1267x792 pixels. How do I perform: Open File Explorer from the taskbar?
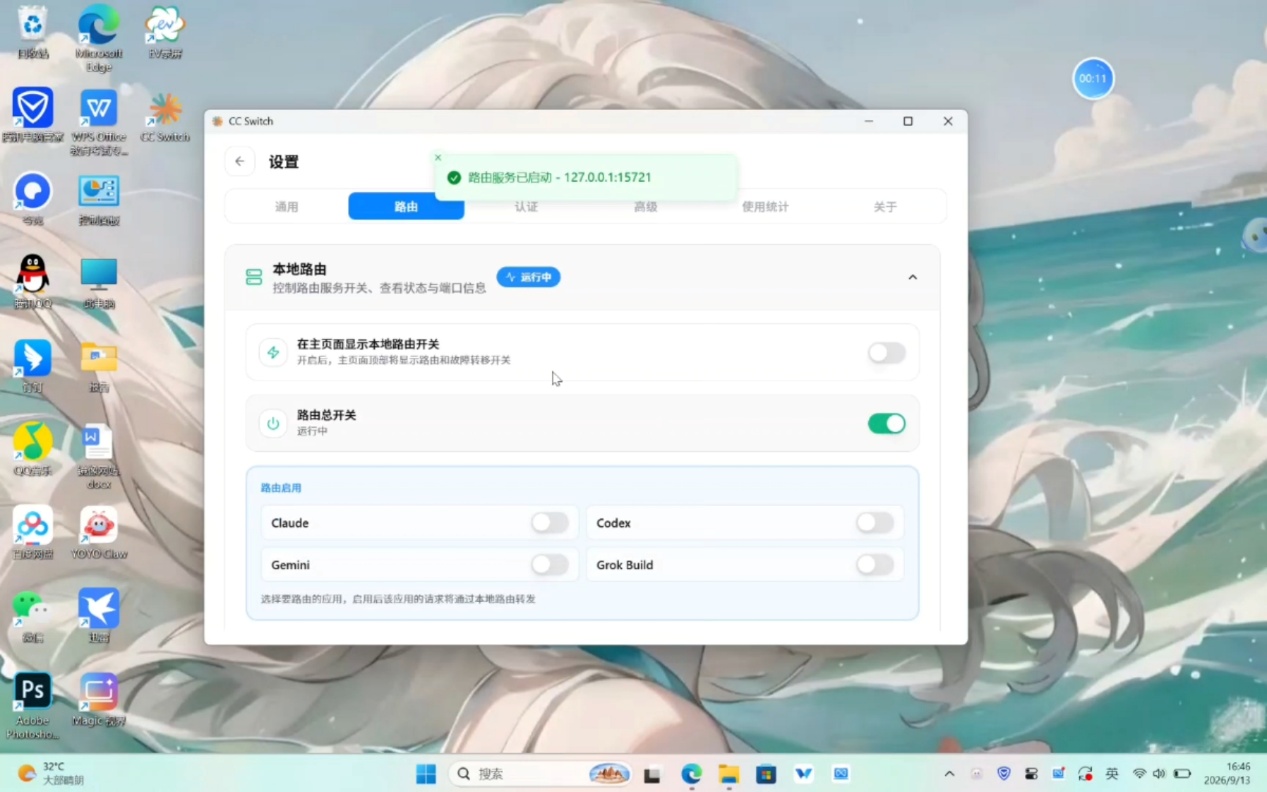[x=729, y=774]
